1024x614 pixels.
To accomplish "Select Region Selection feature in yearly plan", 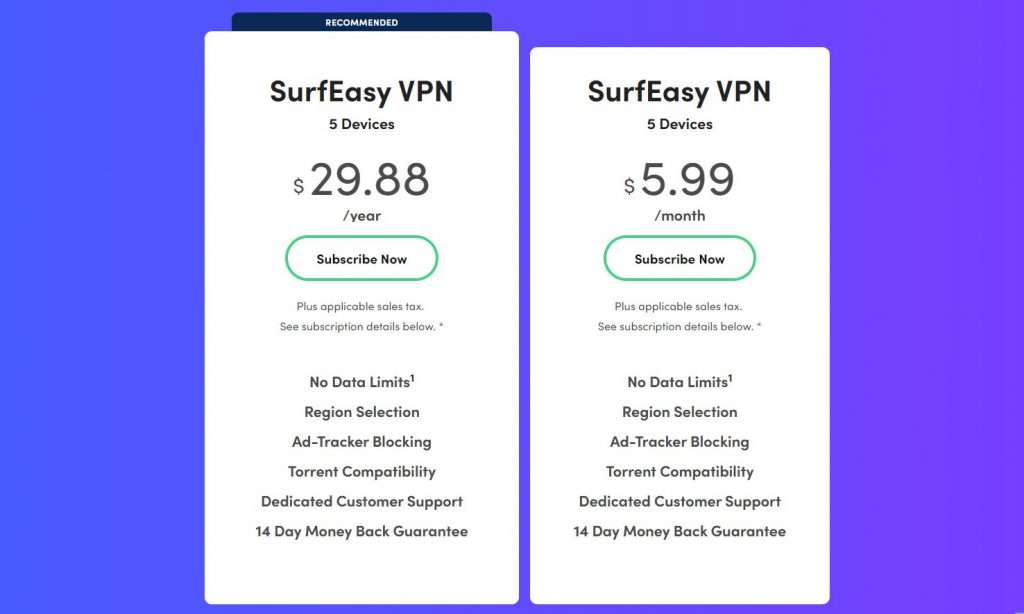I will click(362, 412).
